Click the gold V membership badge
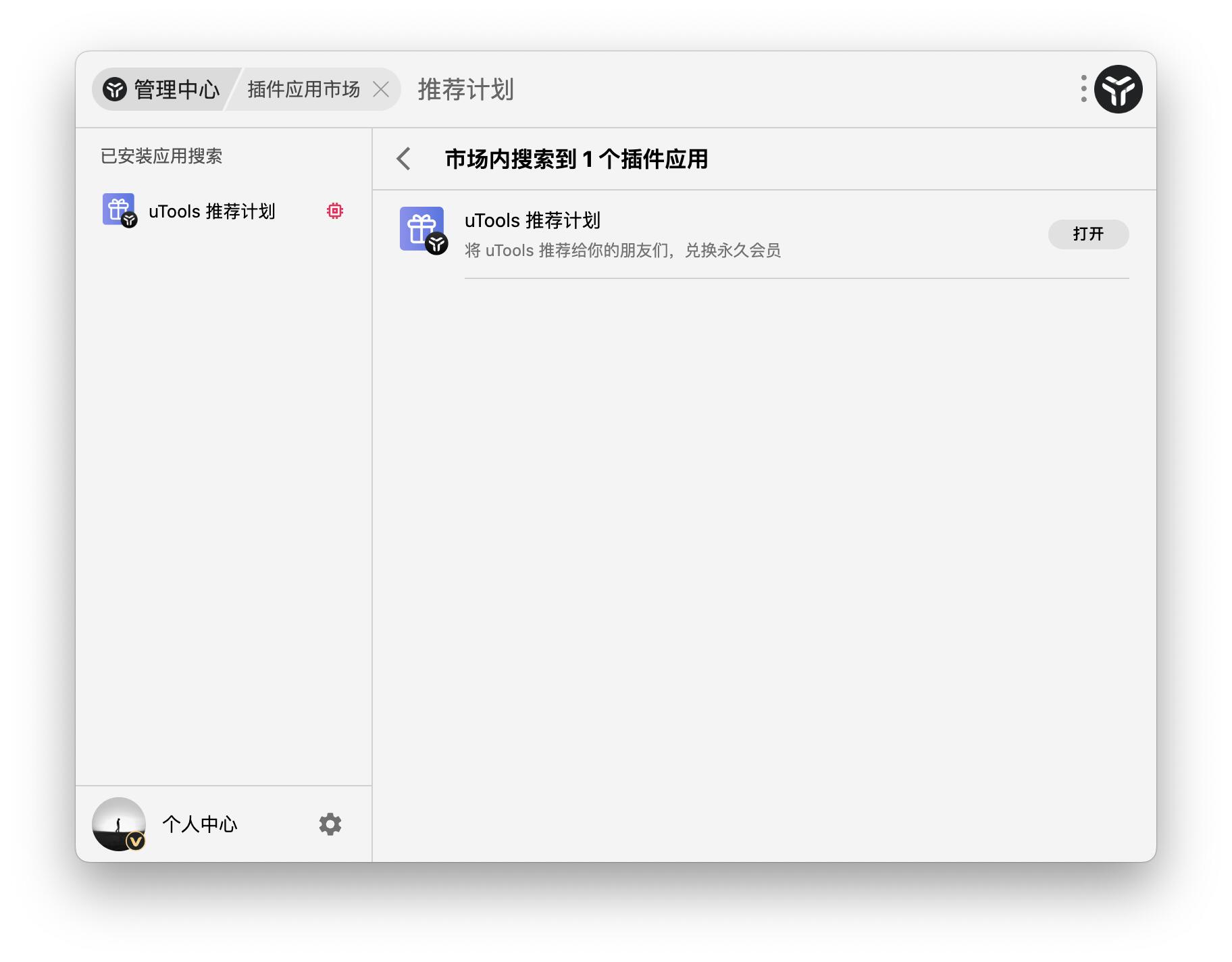 coord(136,841)
